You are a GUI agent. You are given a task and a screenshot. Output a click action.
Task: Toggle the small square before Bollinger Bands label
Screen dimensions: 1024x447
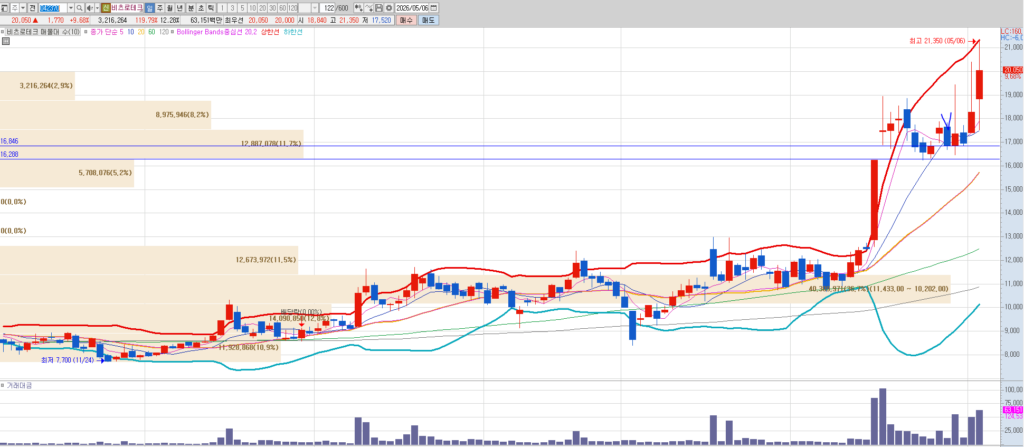point(172,31)
